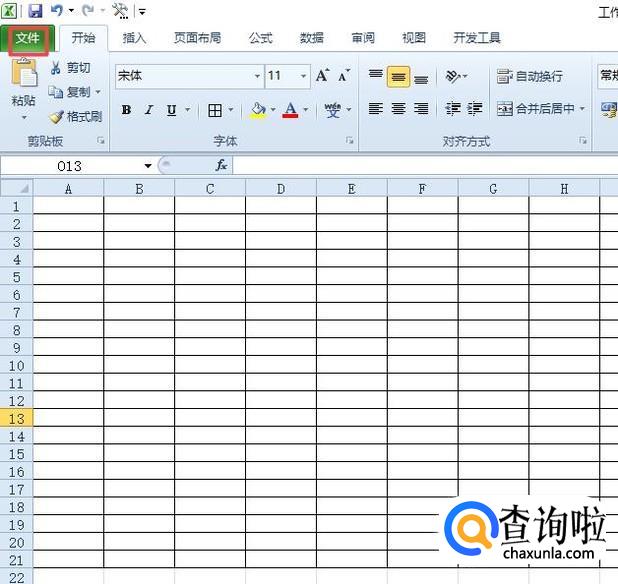Click the Insert Function fx icon

(x=221, y=165)
